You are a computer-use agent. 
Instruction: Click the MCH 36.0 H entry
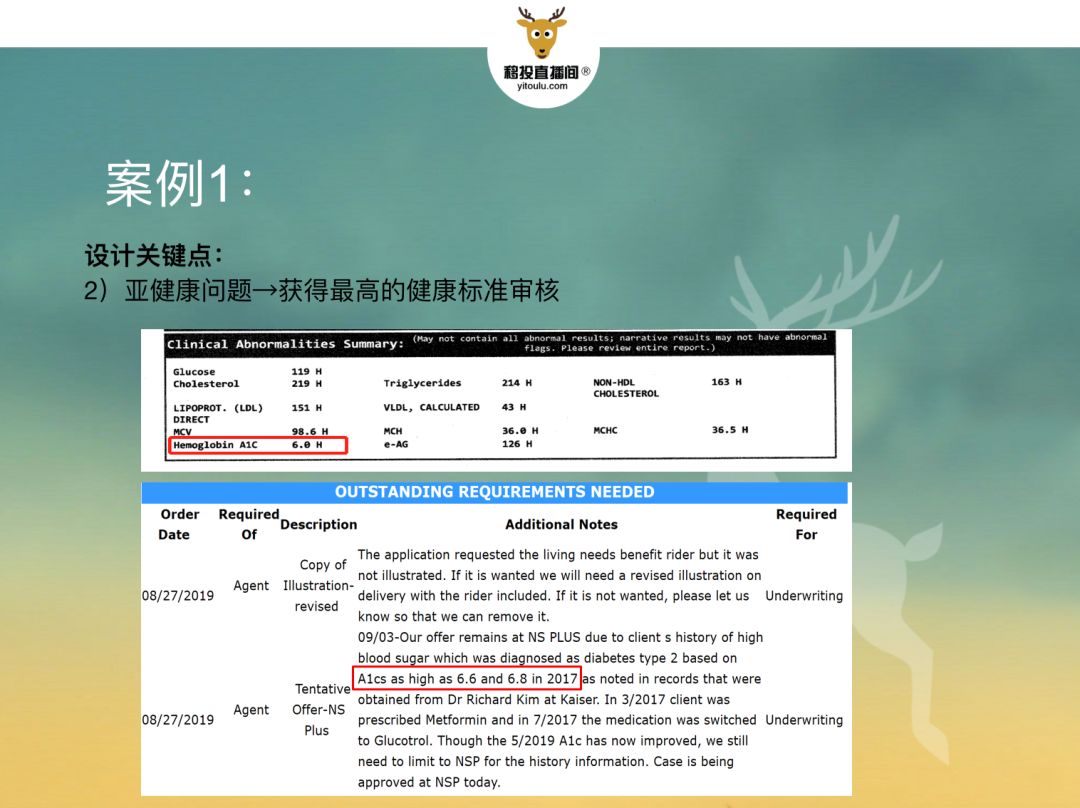tap(461, 431)
